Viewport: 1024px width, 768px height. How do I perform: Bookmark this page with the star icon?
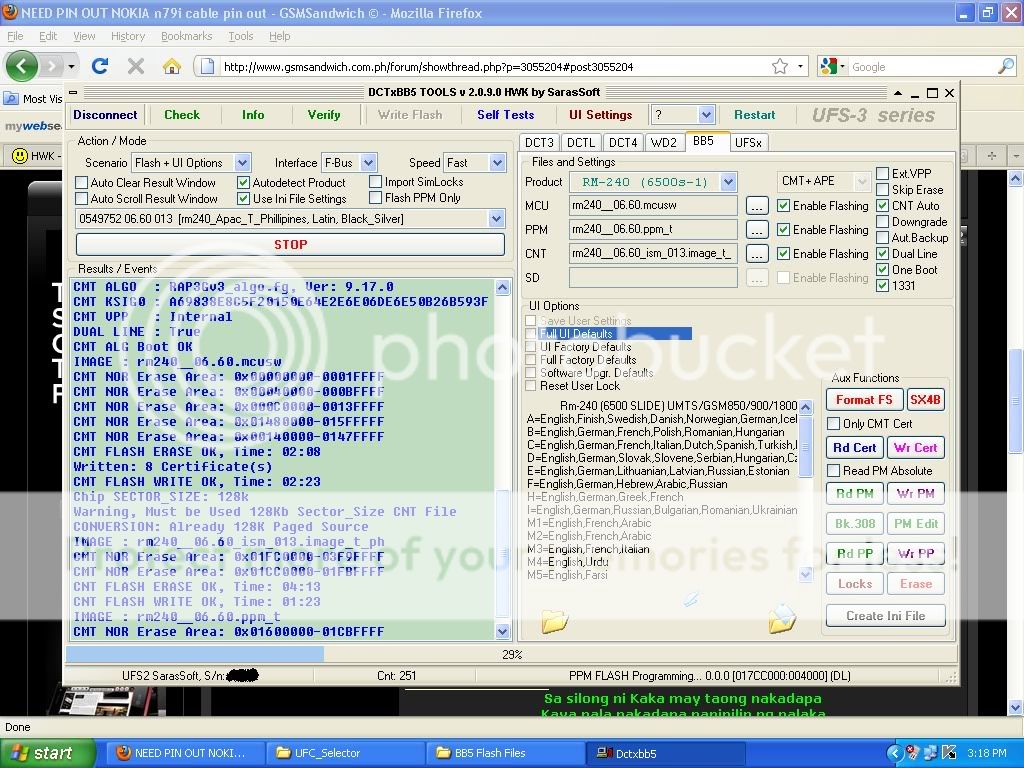[x=780, y=66]
